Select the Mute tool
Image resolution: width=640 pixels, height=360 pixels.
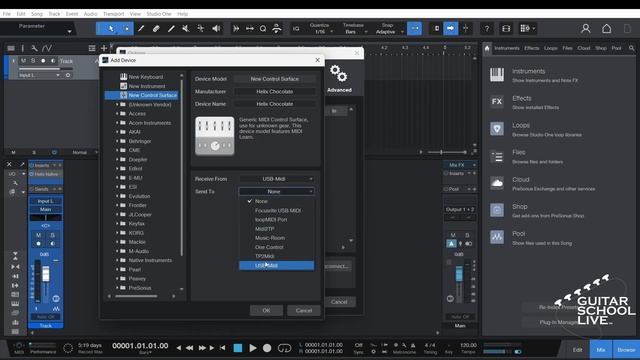click(x=186, y=29)
